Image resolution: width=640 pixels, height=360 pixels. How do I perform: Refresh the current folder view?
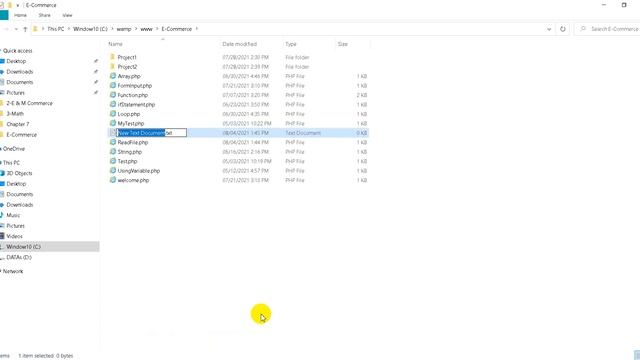pos(563,29)
